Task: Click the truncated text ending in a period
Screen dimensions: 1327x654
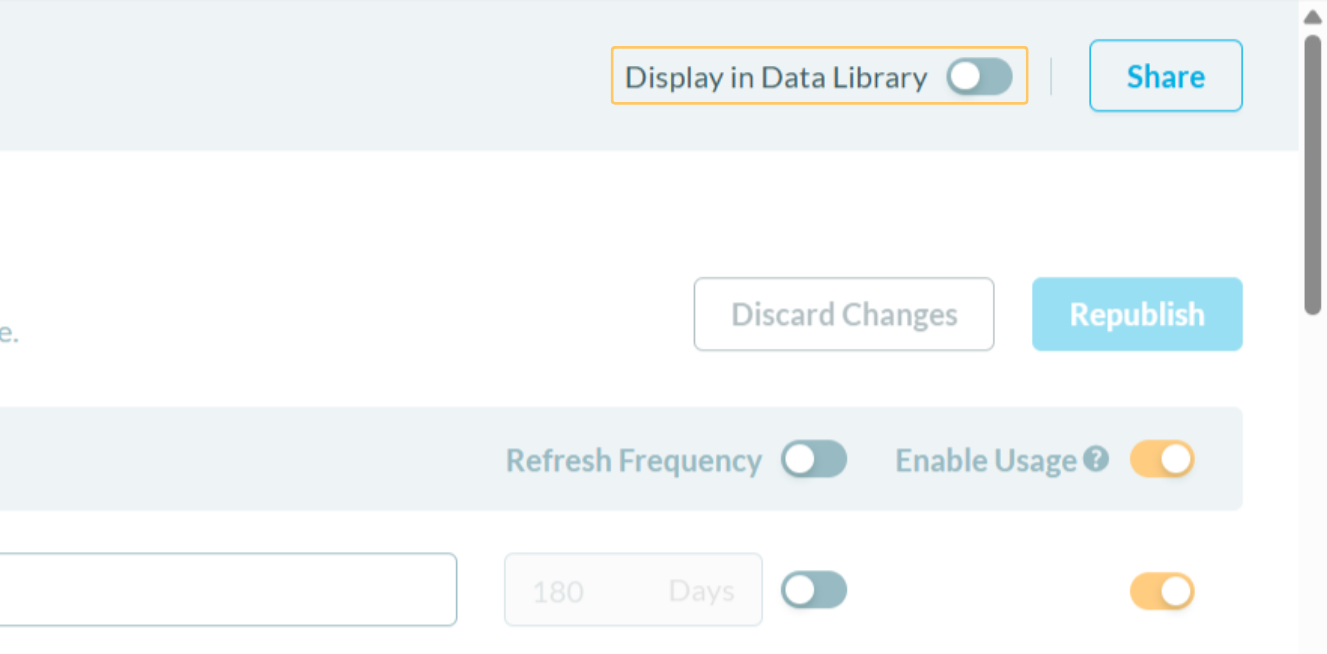Action: pos(8,334)
